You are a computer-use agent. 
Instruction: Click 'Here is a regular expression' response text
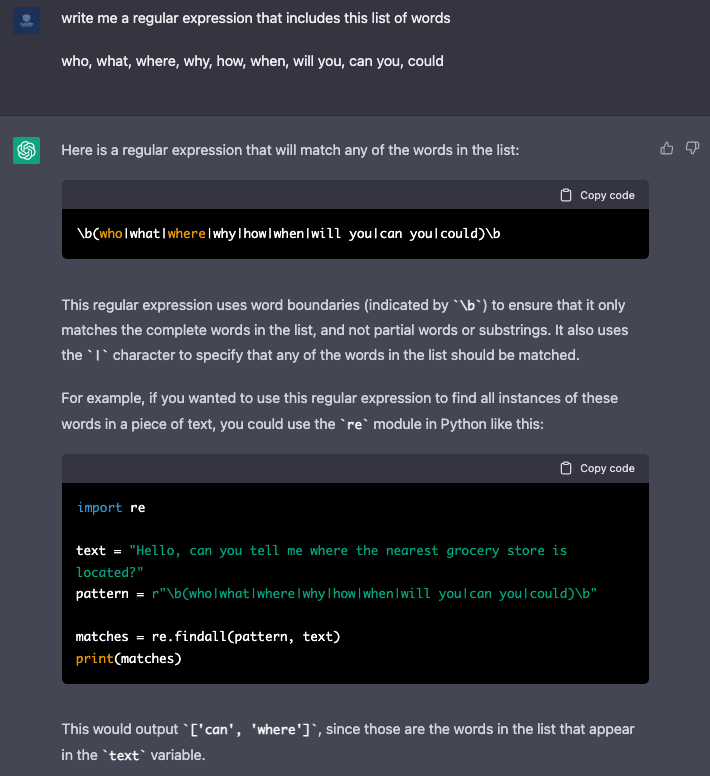(x=290, y=150)
